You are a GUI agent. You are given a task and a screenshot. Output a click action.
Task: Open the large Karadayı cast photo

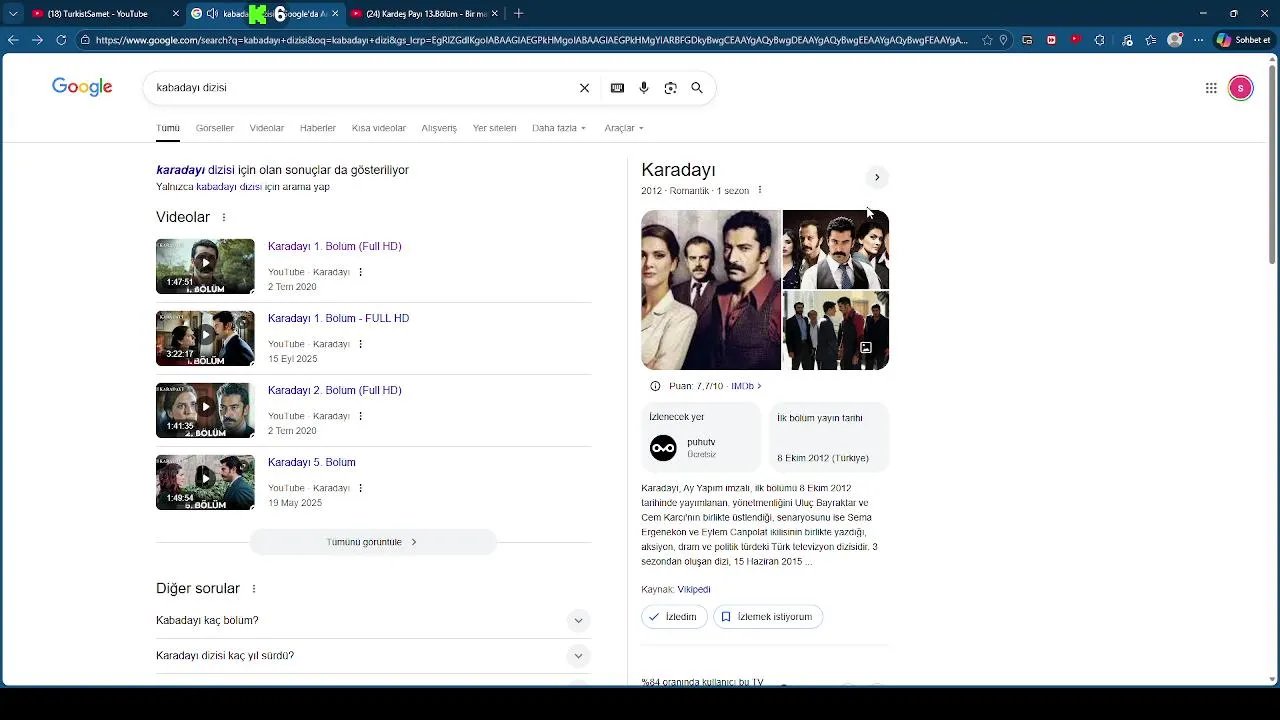click(711, 290)
